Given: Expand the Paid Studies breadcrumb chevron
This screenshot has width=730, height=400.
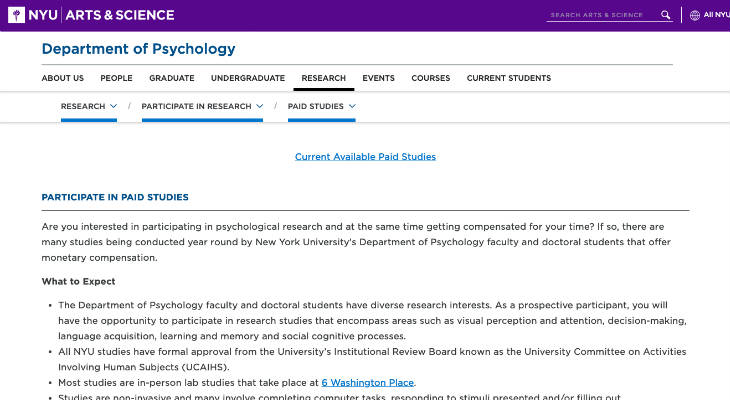Looking at the screenshot, I should [352, 106].
